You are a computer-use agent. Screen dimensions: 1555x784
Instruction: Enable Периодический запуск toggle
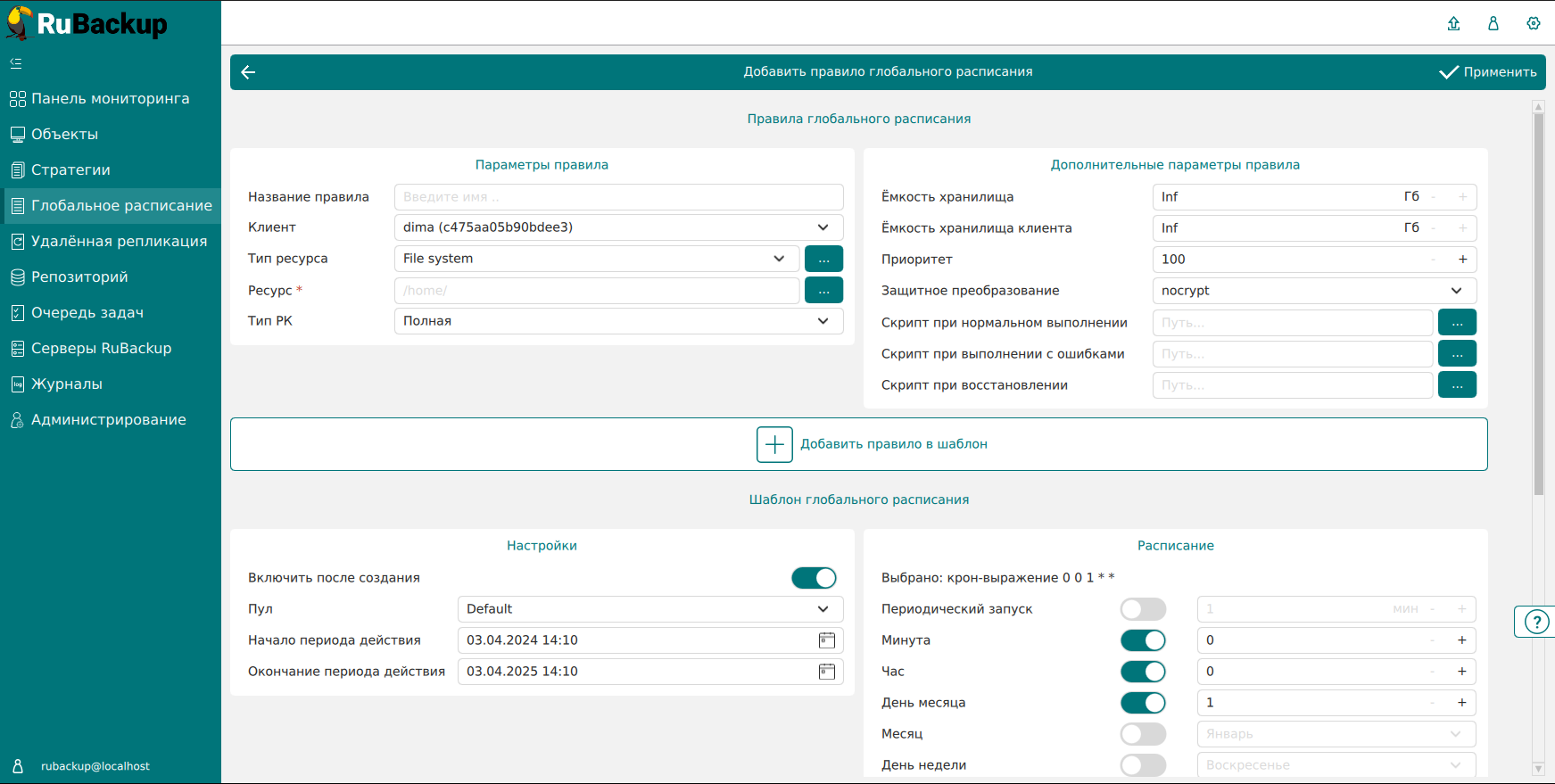pyautogui.click(x=1143, y=609)
